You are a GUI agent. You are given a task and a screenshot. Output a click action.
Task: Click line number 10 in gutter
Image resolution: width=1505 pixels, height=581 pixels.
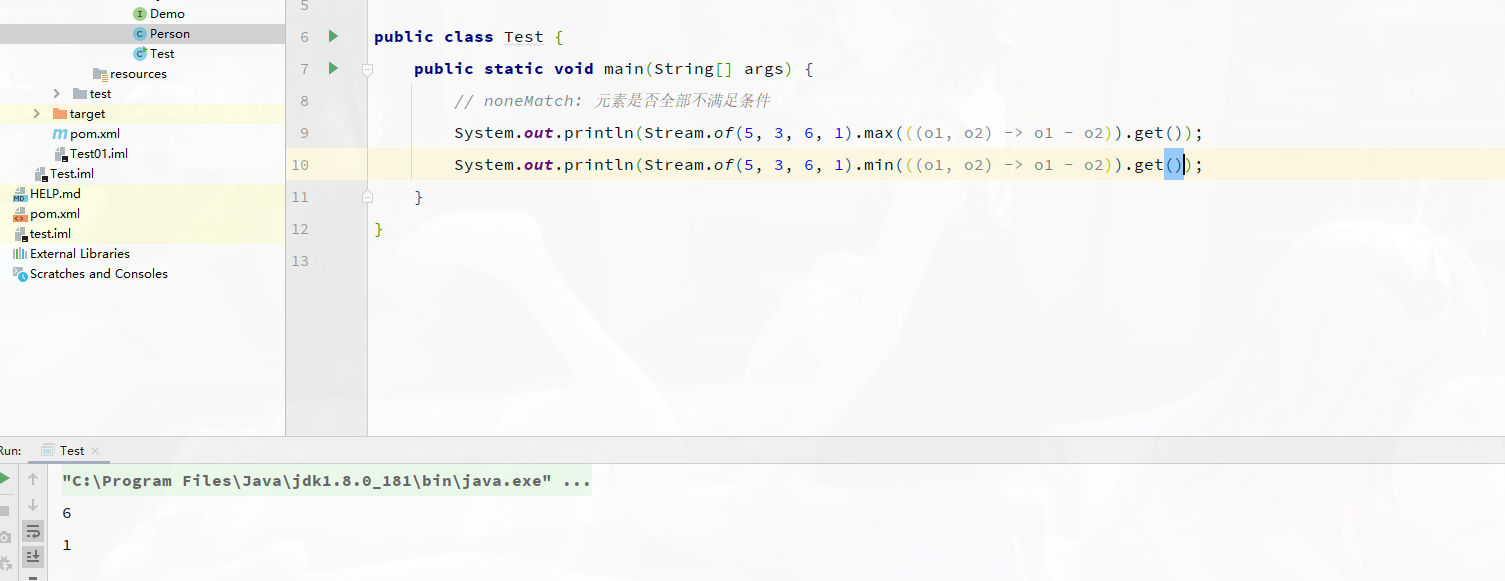pos(300,165)
